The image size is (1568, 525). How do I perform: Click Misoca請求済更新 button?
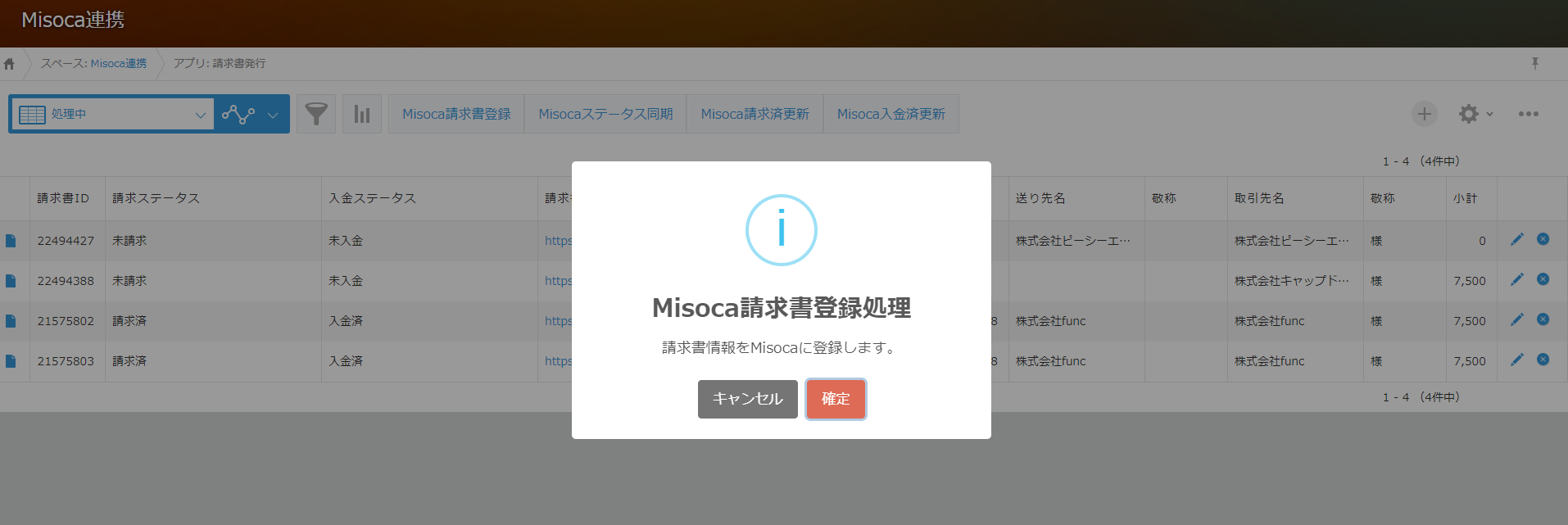(x=755, y=114)
